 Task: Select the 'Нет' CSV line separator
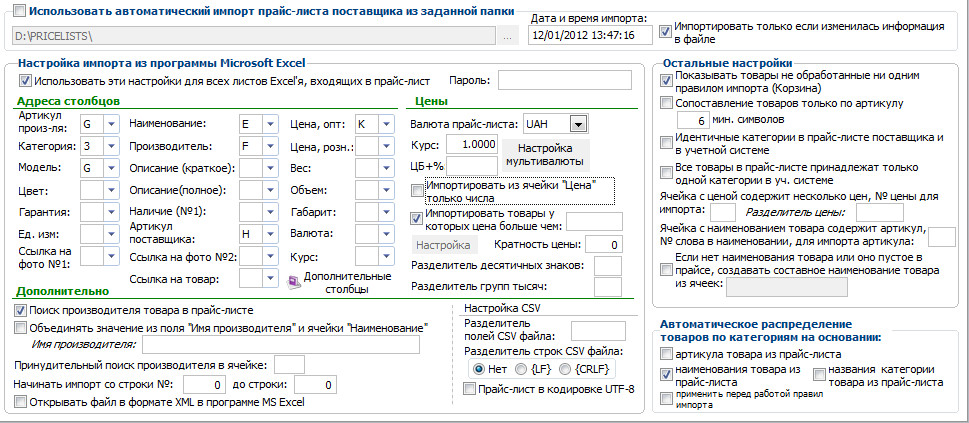point(479,369)
